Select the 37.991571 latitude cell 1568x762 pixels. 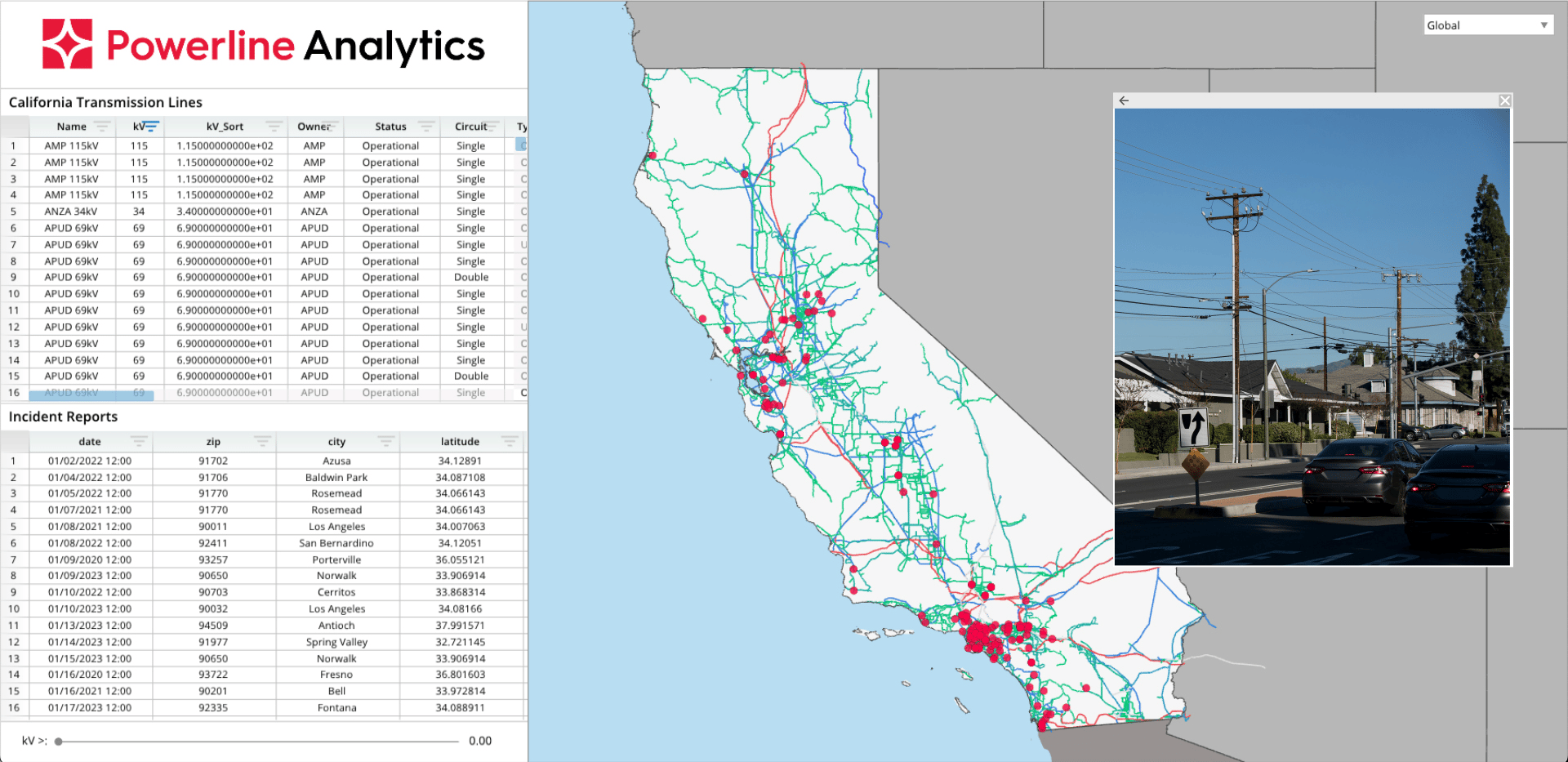(460, 626)
